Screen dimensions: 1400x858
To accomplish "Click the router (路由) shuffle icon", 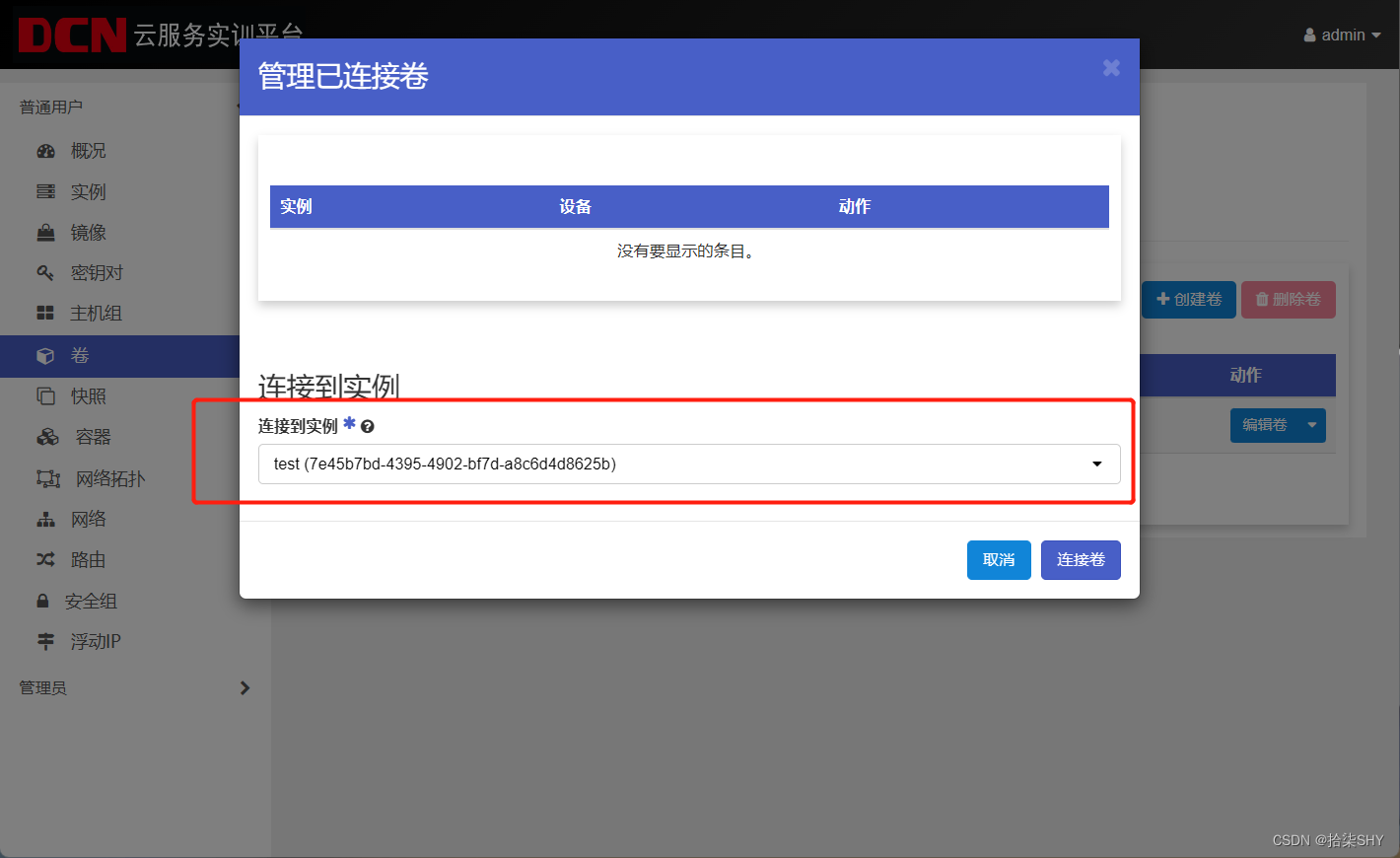I will [45, 559].
